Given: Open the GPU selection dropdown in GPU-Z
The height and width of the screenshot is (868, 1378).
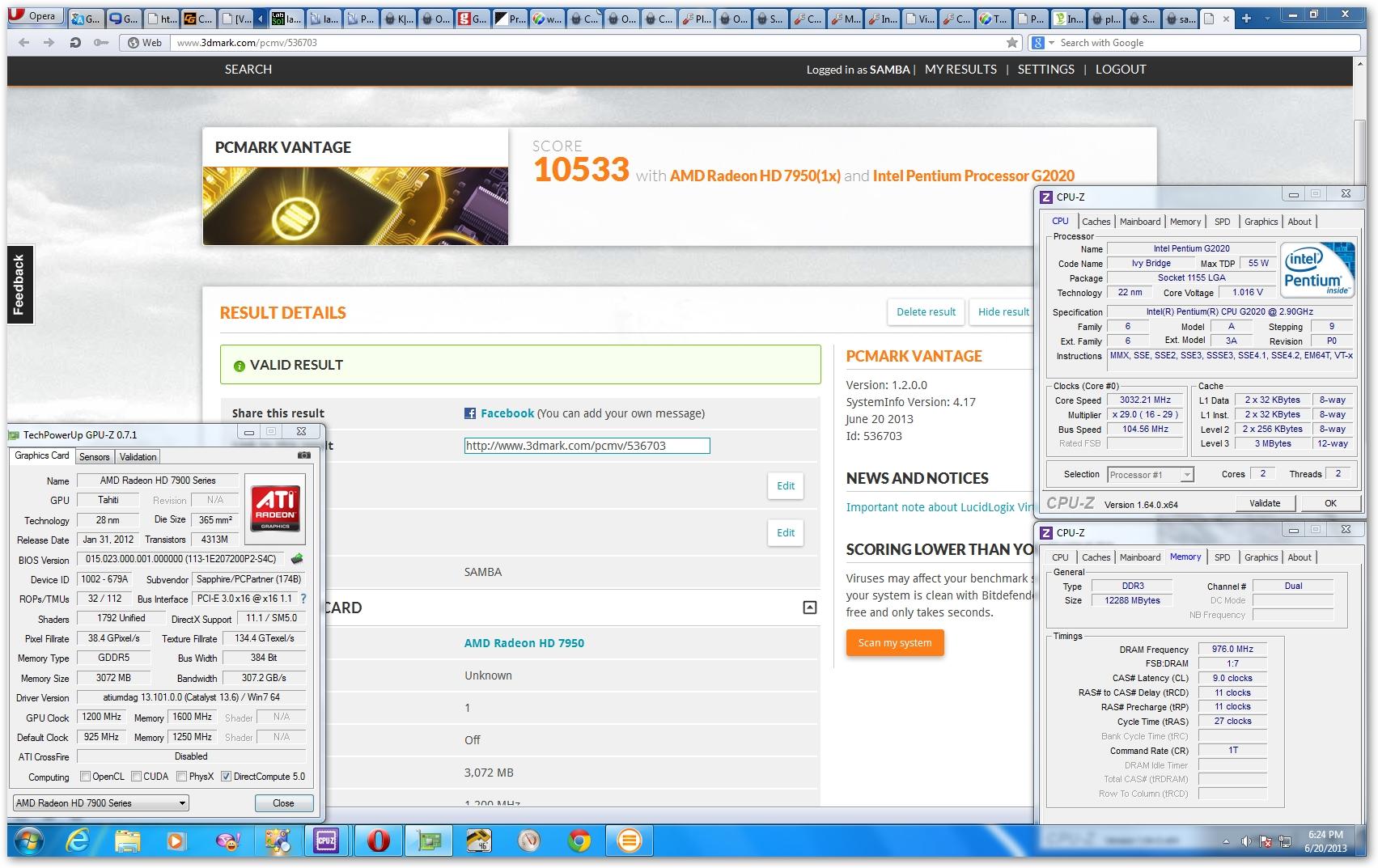Looking at the screenshot, I should pos(101,802).
